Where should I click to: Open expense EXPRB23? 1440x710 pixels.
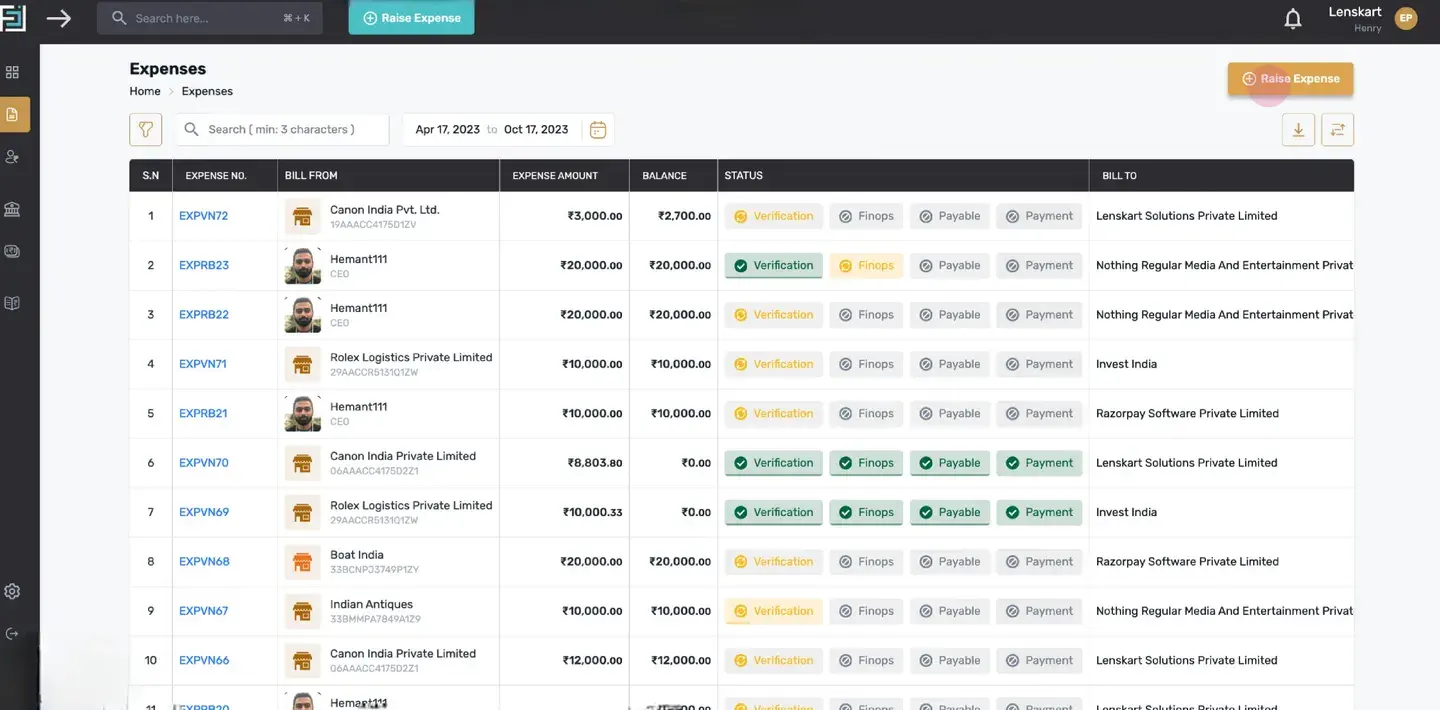click(x=204, y=265)
